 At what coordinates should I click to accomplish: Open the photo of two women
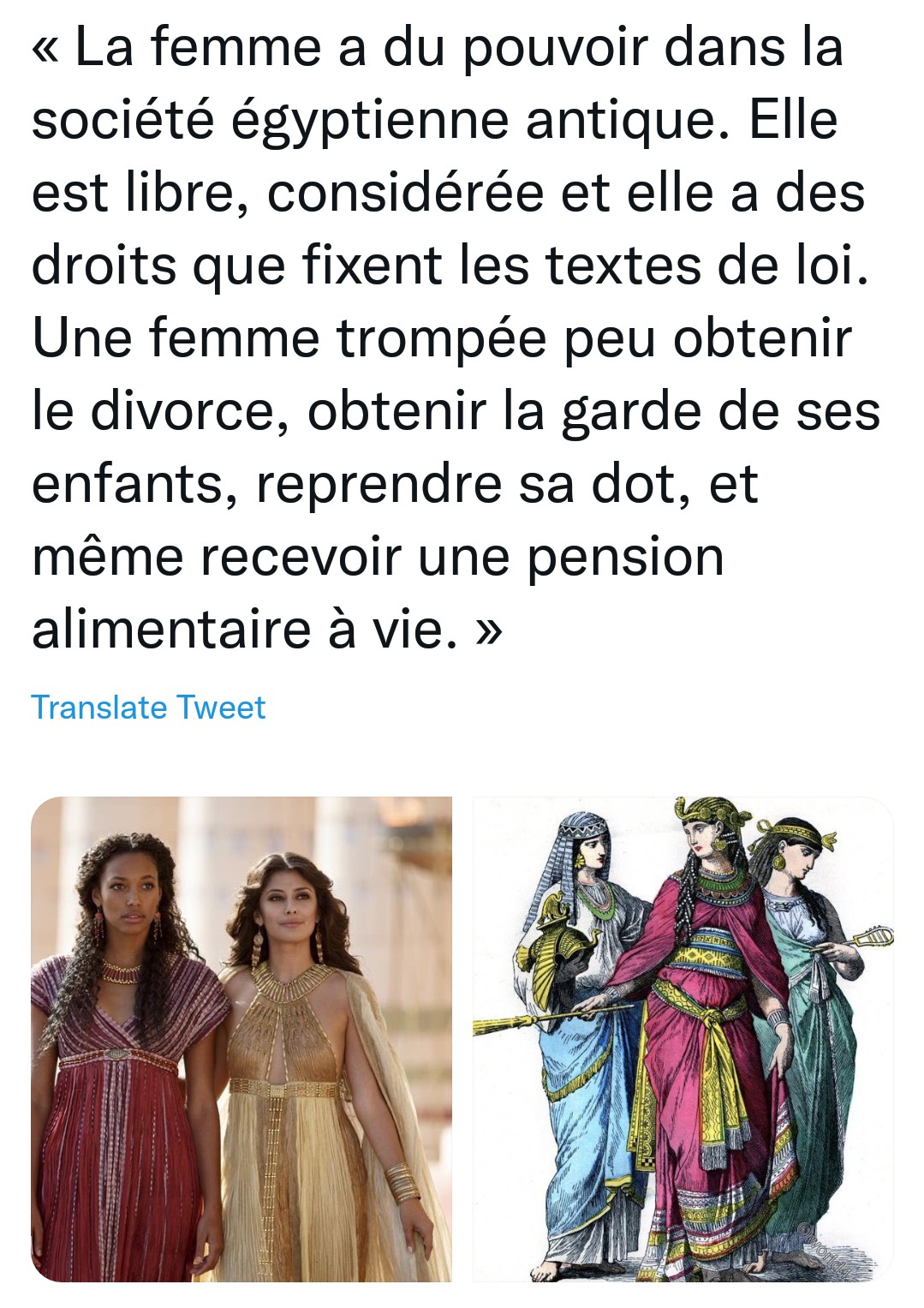point(241,1039)
